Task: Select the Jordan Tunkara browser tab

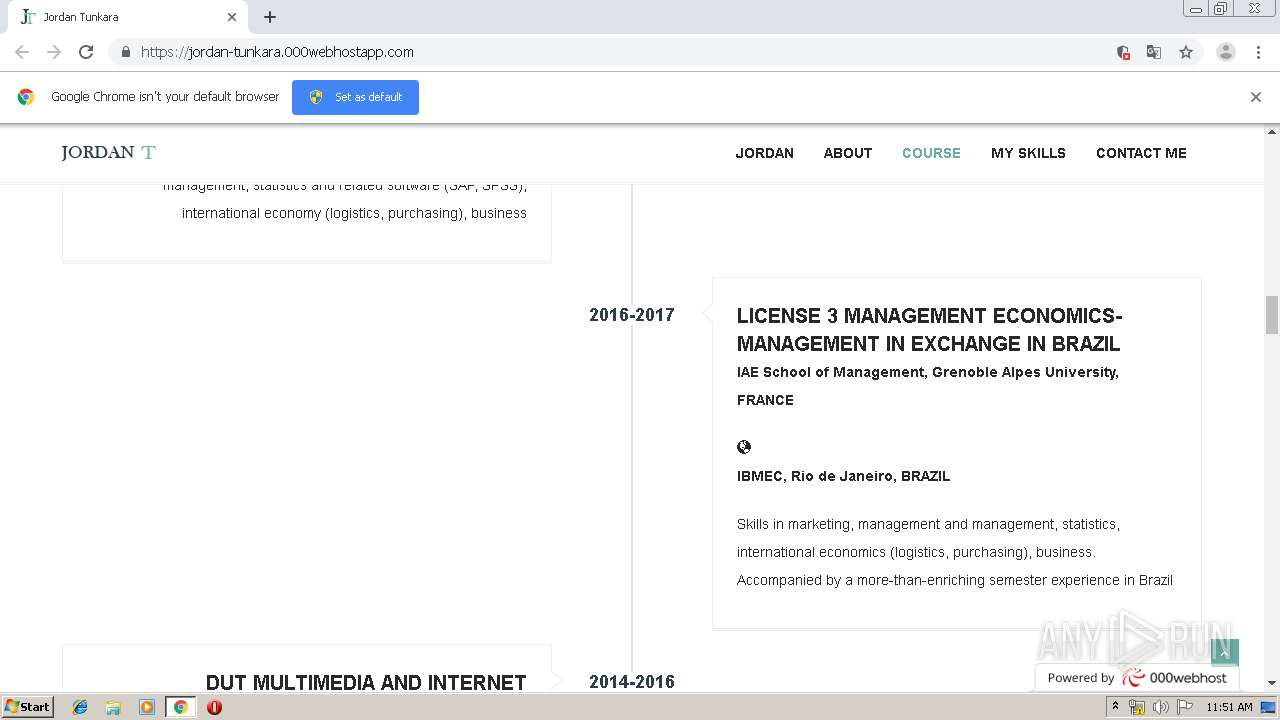Action: (x=128, y=17)
